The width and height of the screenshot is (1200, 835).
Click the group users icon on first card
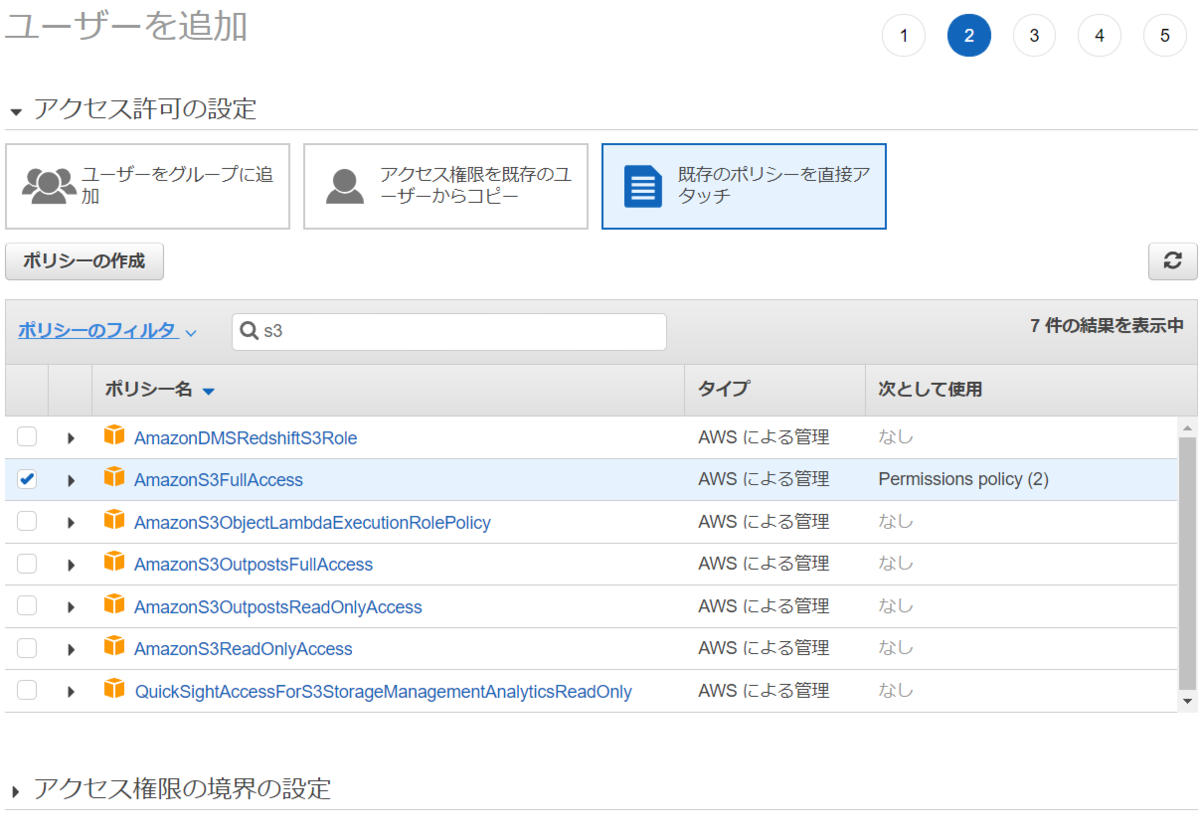tap(48, 186)
